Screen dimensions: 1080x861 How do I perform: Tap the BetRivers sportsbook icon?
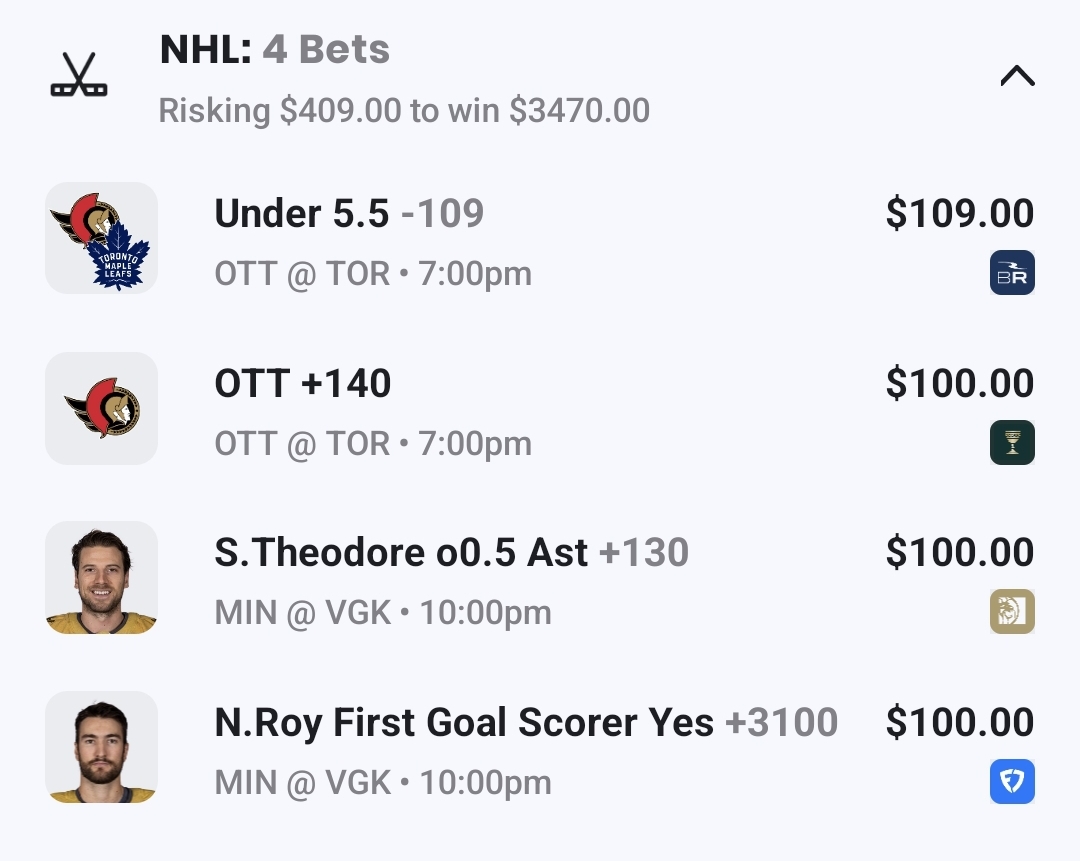pos(1012,273)
